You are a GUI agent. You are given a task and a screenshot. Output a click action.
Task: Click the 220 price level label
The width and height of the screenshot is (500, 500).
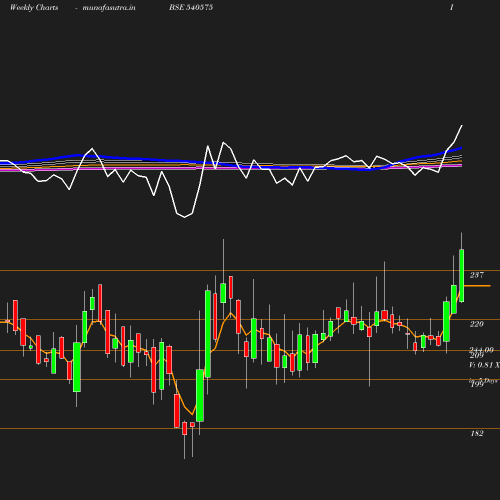pyautogui.click(x=477, y=324)
